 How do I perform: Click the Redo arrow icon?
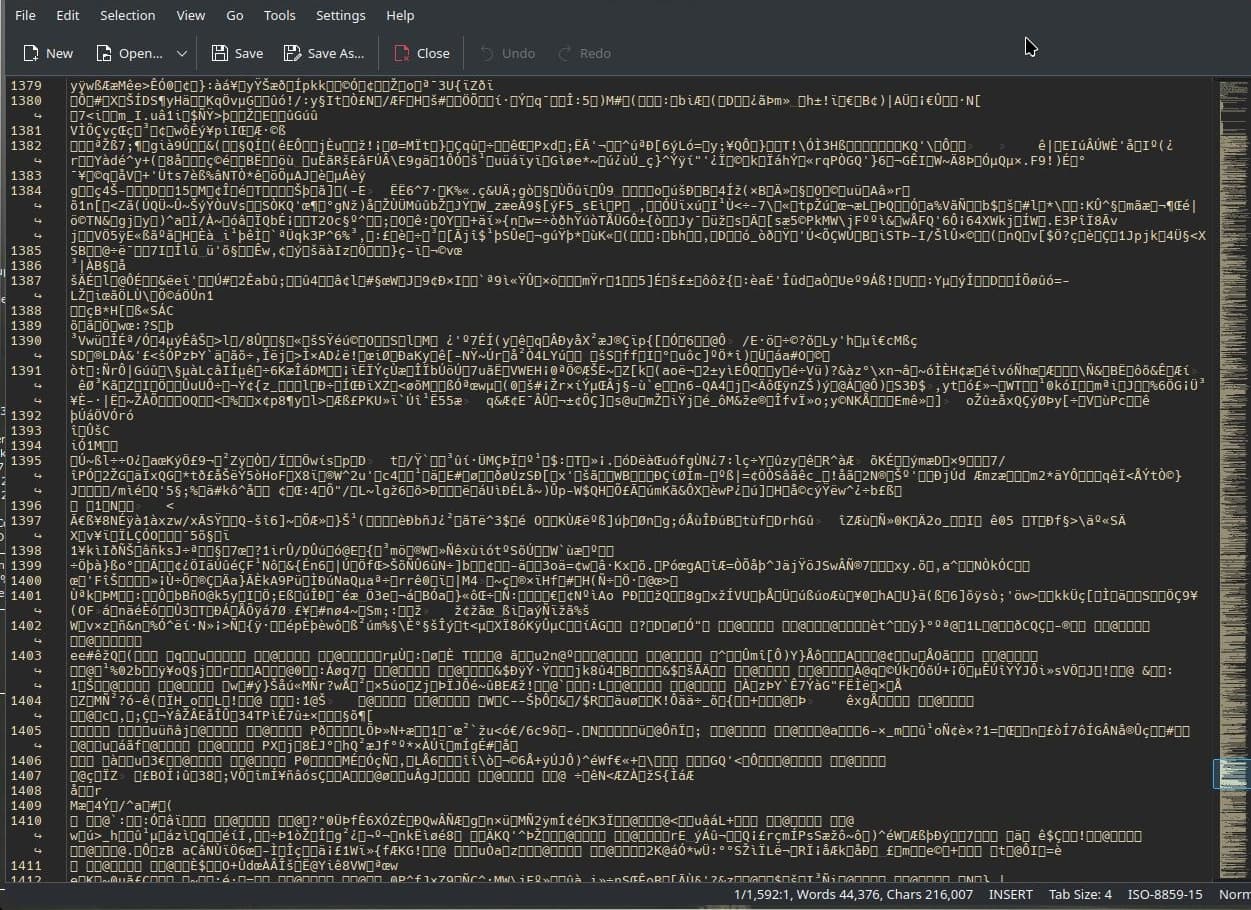(565, 53)
